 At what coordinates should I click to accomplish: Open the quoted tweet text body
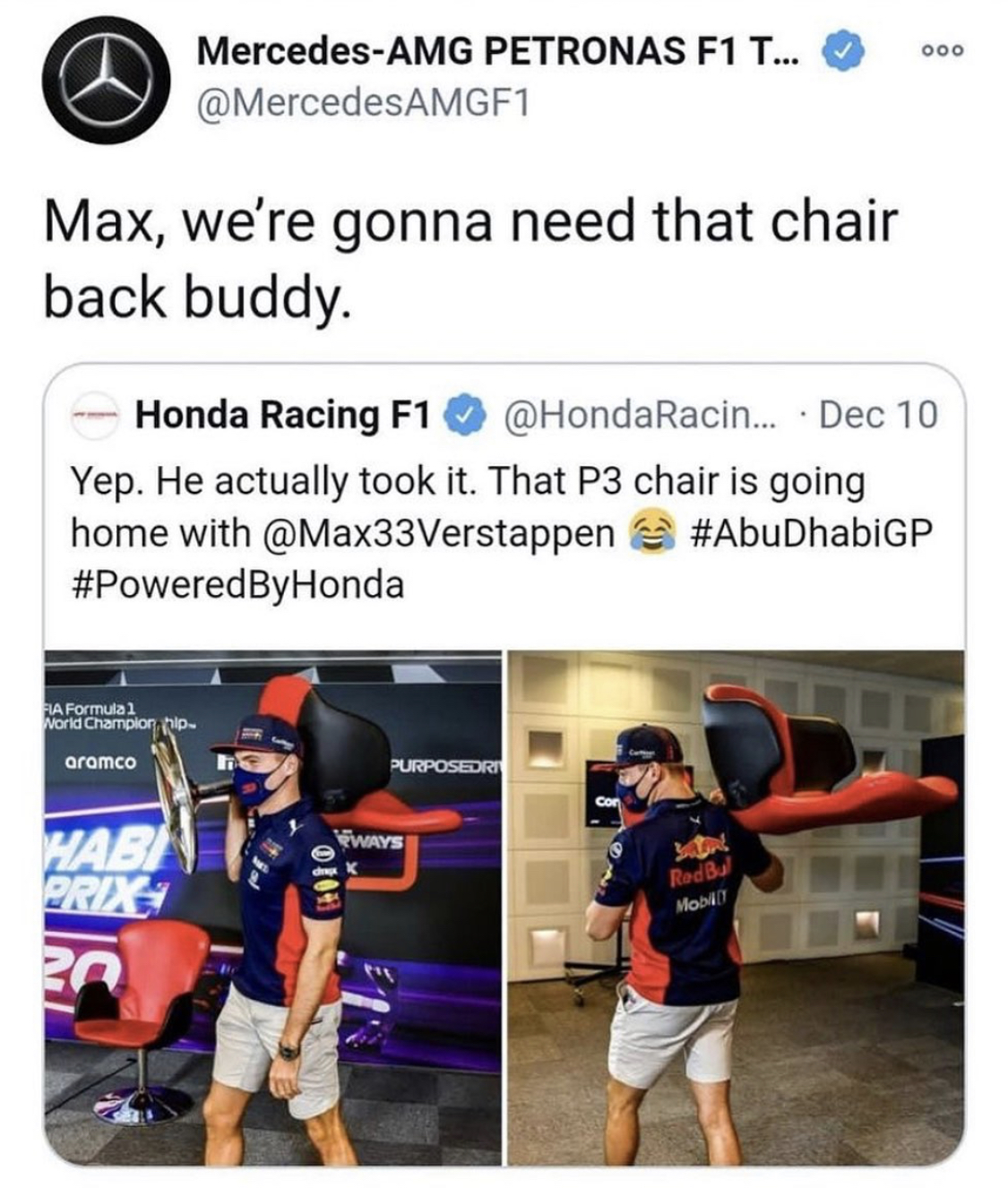(502, 534)
